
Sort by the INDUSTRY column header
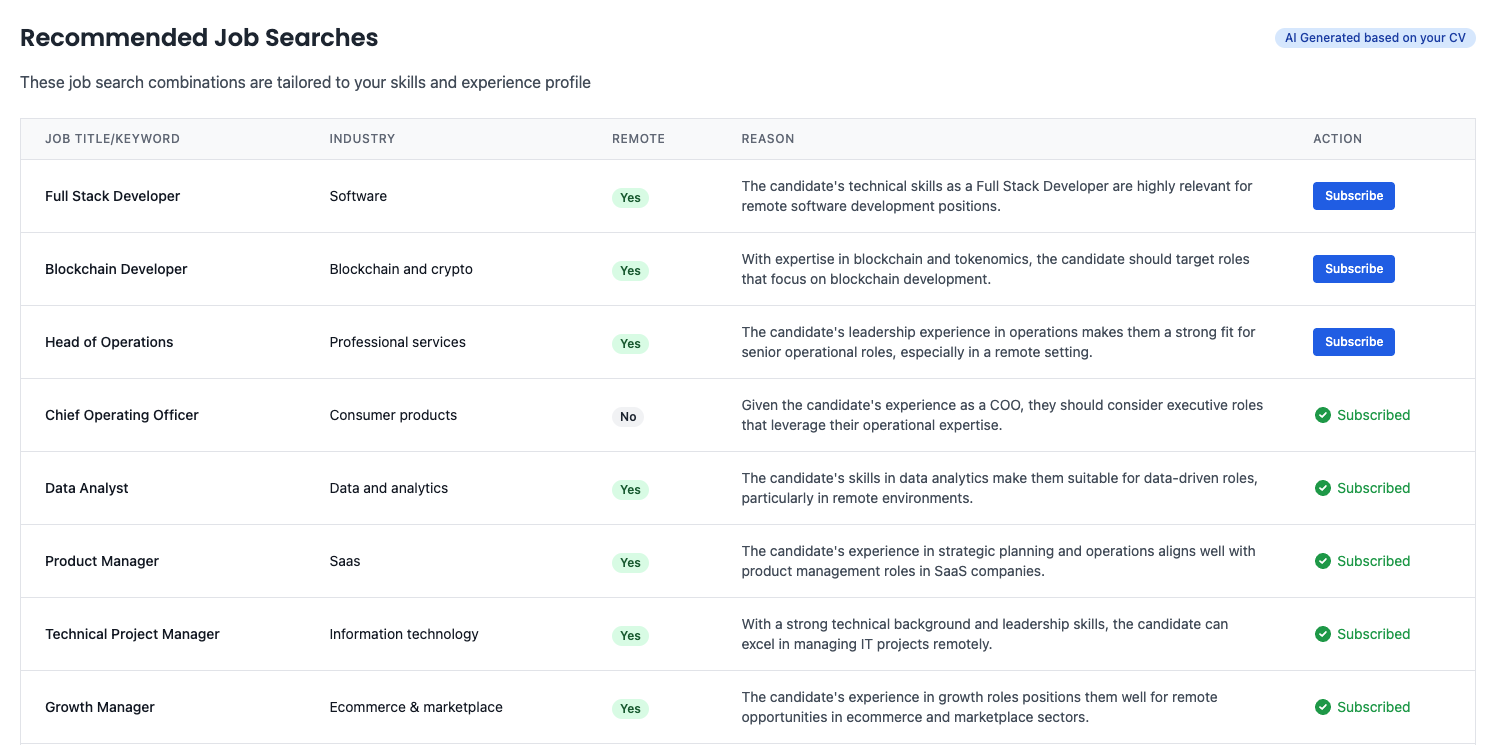coord(362,138)
